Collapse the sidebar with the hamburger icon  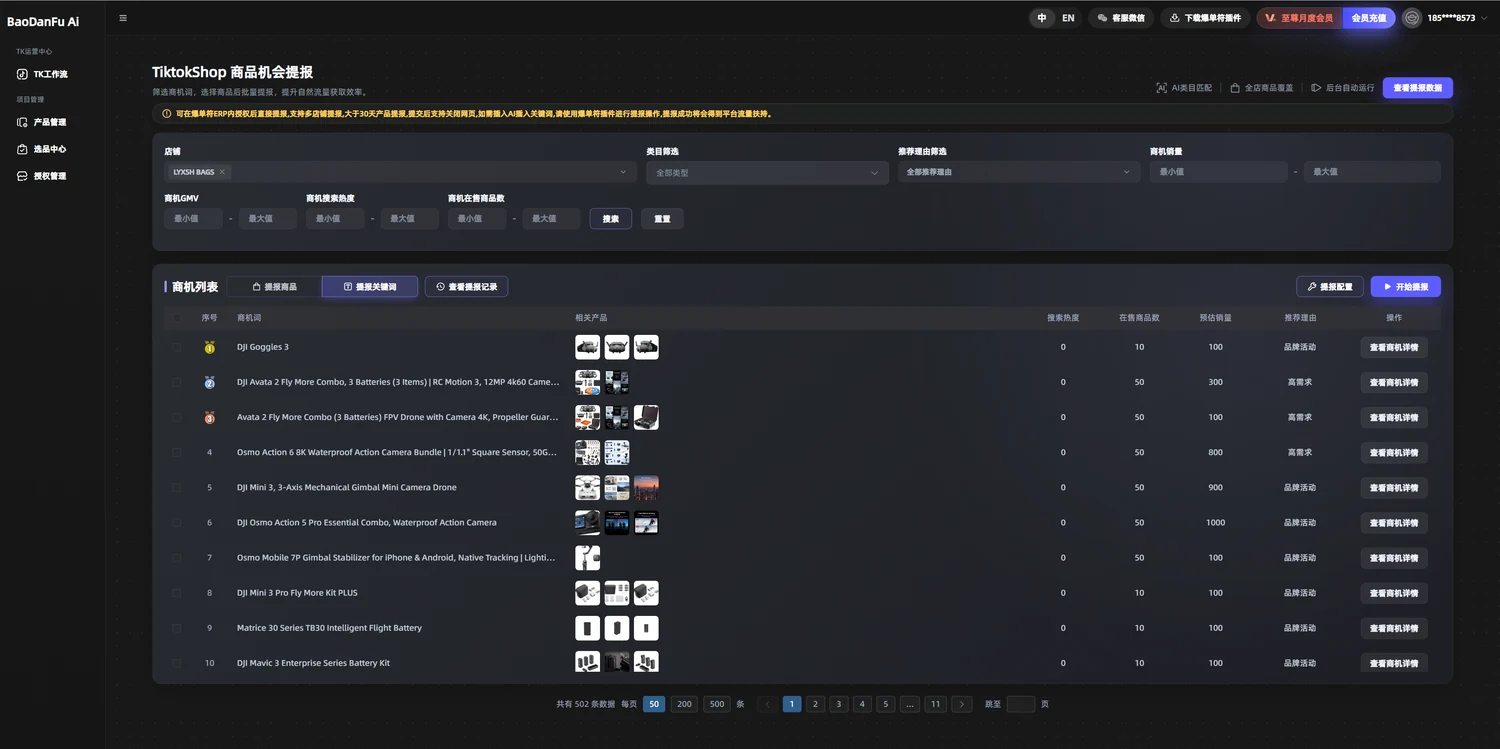pos(123,18)
